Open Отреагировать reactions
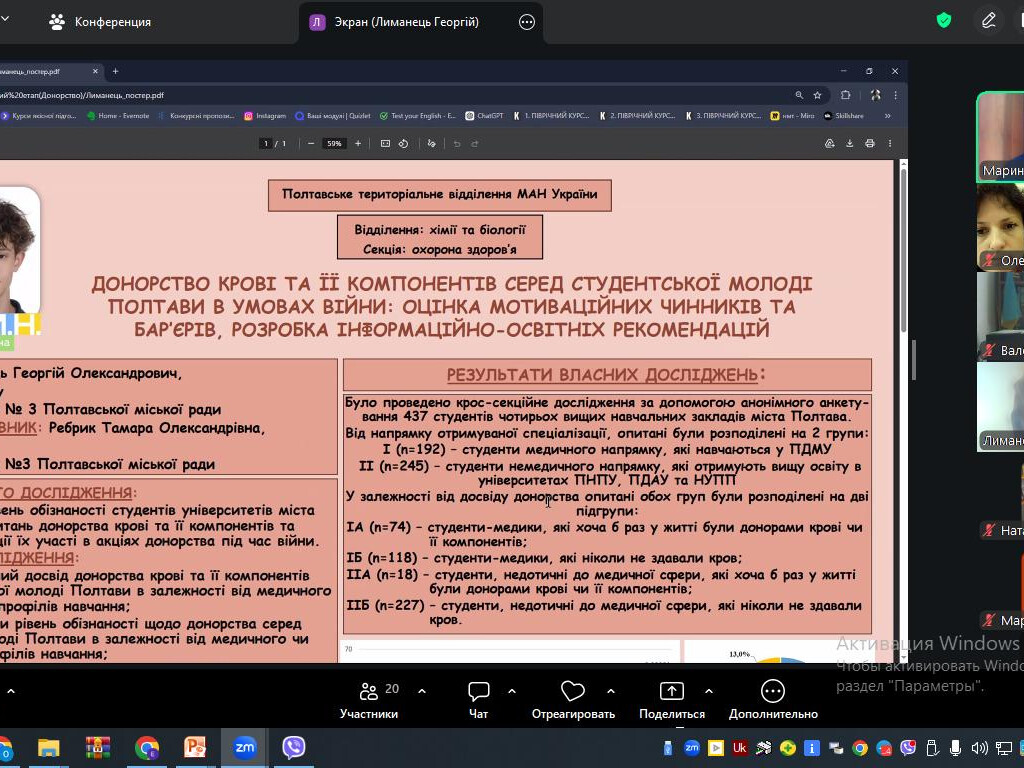The width and height of the screenshot is (1024, 768). pos(573,700)
